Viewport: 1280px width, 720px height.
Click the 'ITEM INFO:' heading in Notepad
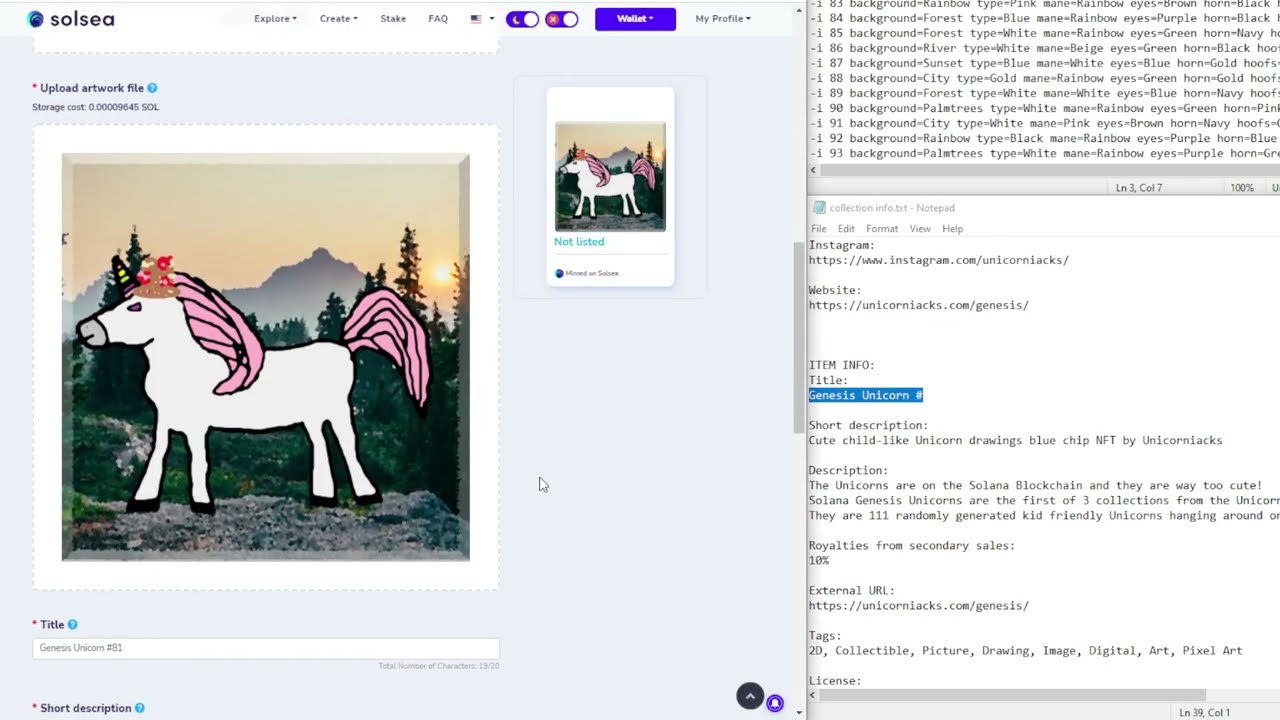(x=842, y=365)
